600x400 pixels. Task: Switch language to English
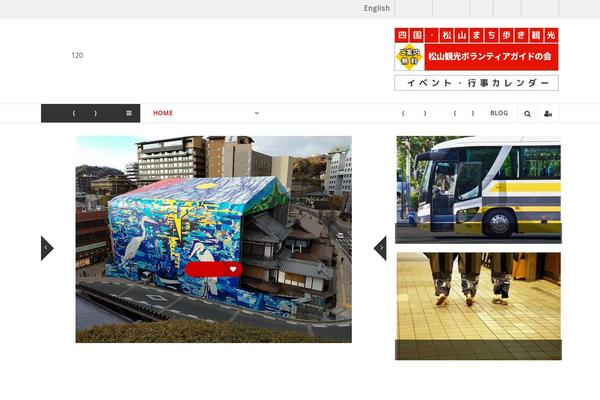click(377, 8)
